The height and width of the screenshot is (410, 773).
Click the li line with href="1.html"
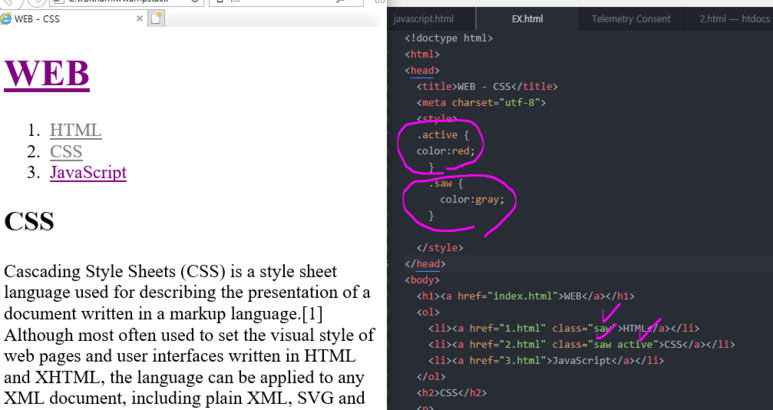[x=563, y=328]
